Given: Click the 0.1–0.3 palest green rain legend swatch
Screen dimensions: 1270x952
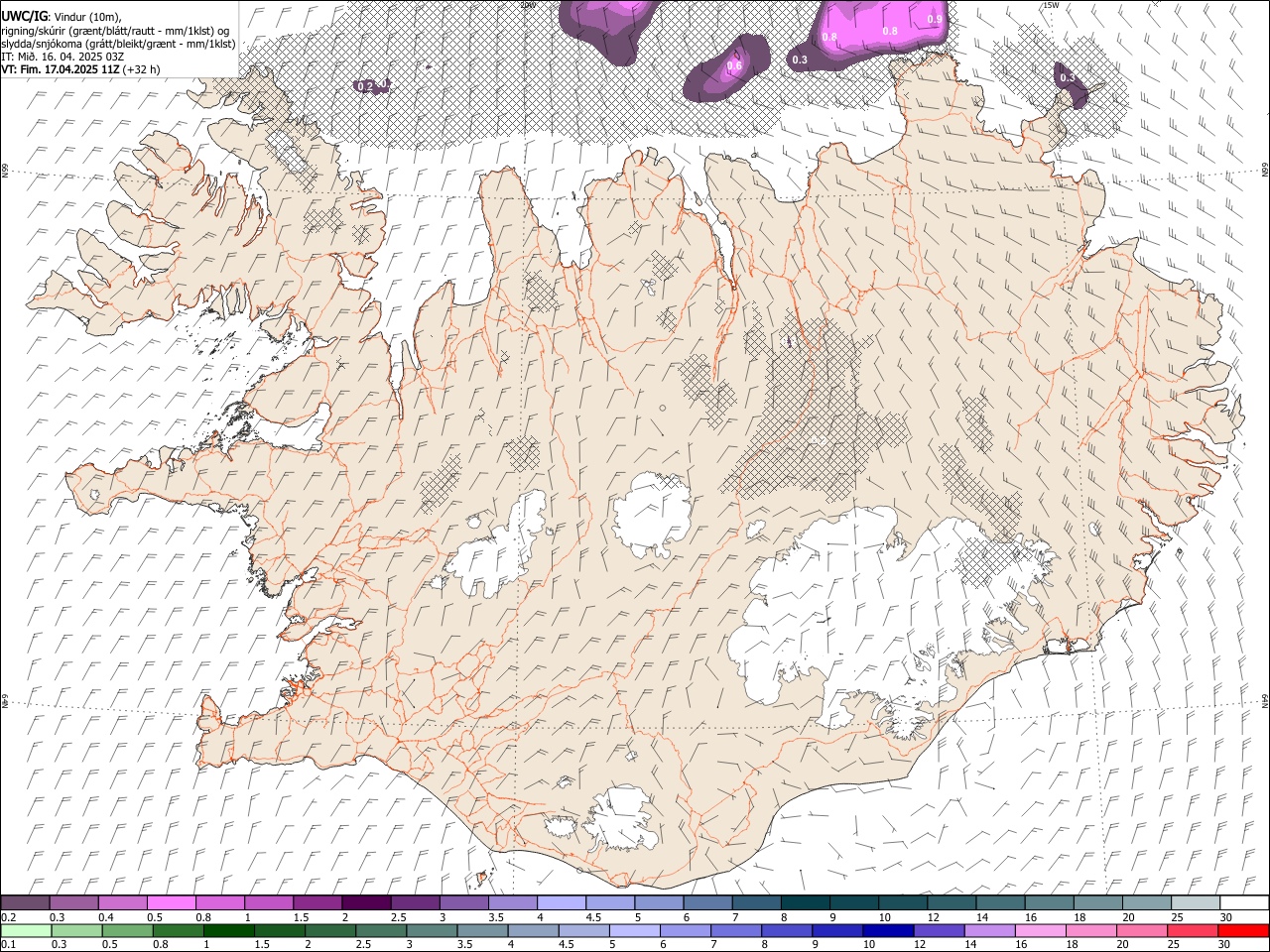Looking at the screenshot, I should click(x=26, y=931).
